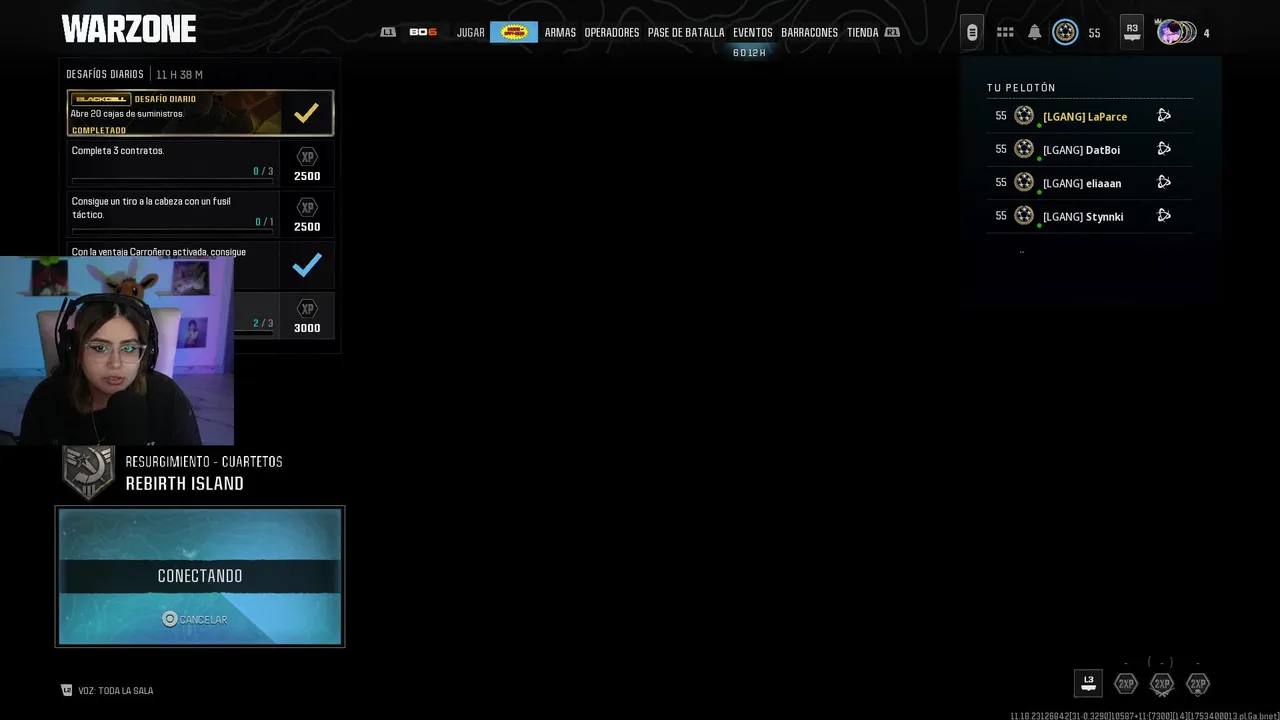Activate the first 2XP token
The width and height of the screenshot is (1280, 720).
(x=1126, y=684)
